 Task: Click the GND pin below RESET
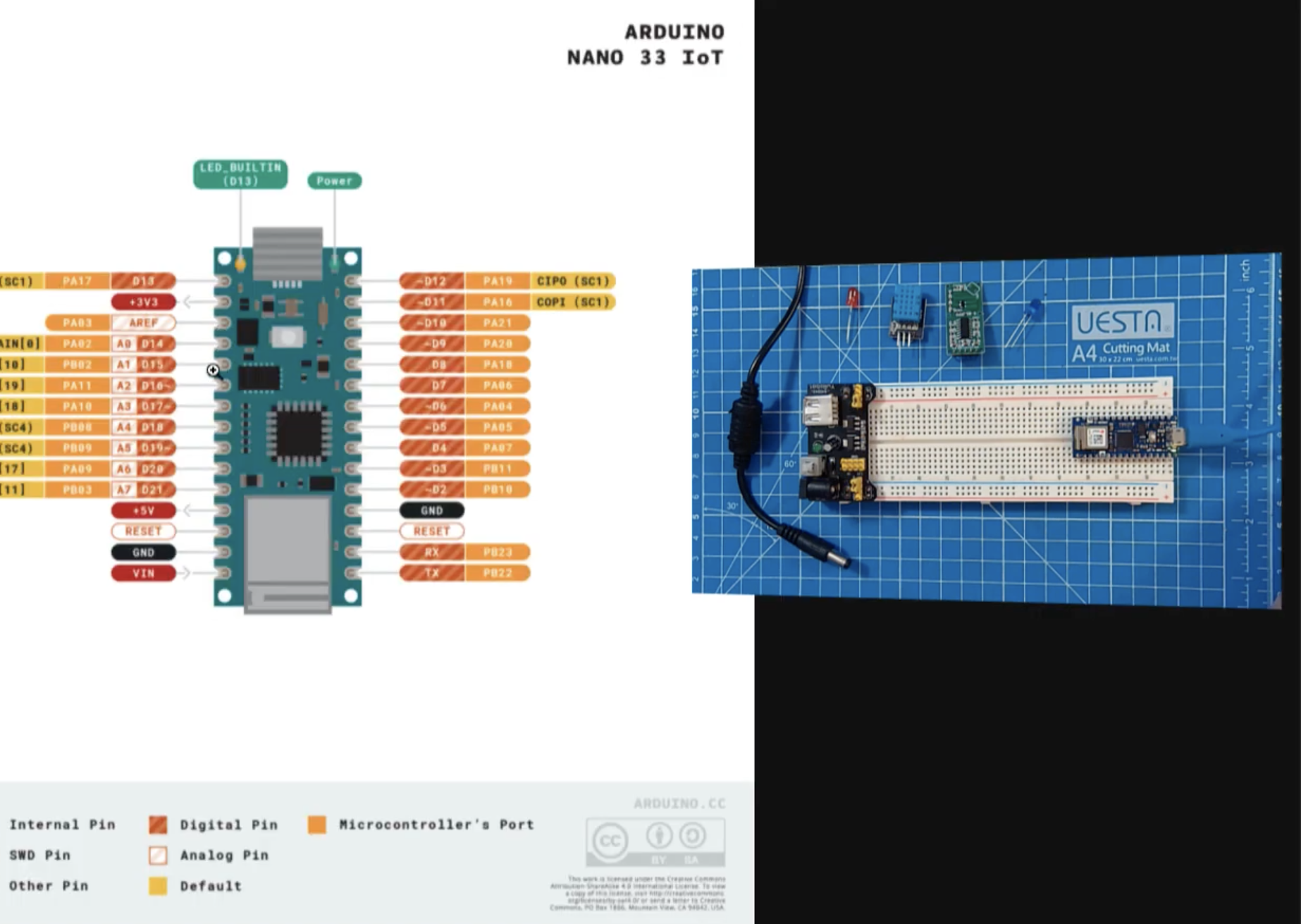pyautogui.click(x=143, y=553)
